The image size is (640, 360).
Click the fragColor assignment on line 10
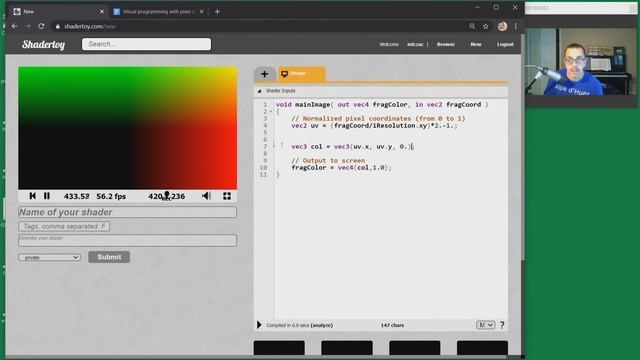(x=341, y=167)
